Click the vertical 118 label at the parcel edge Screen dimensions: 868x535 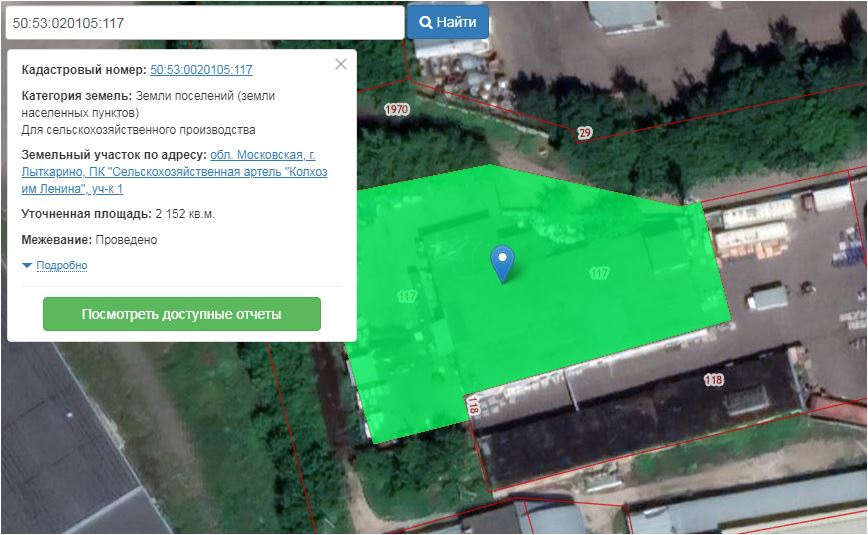(472, 405)
